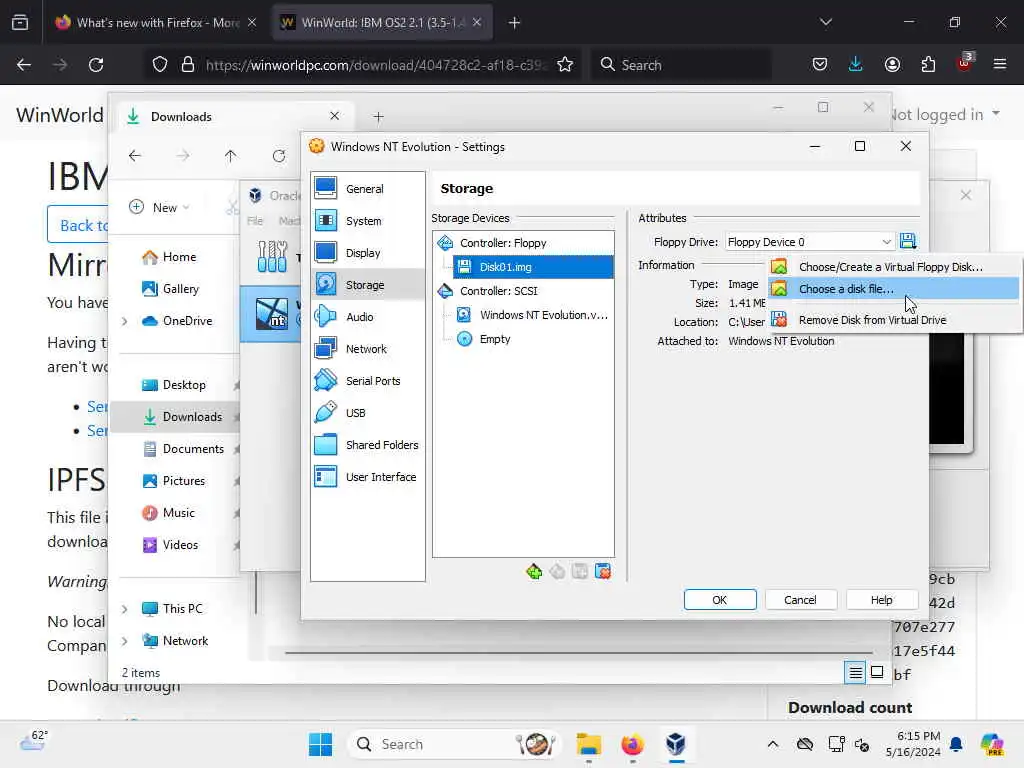Click Firefox search field
The width and height of the screenshot is (1024, 768).
pyautogui.click(x=683, y=65)
